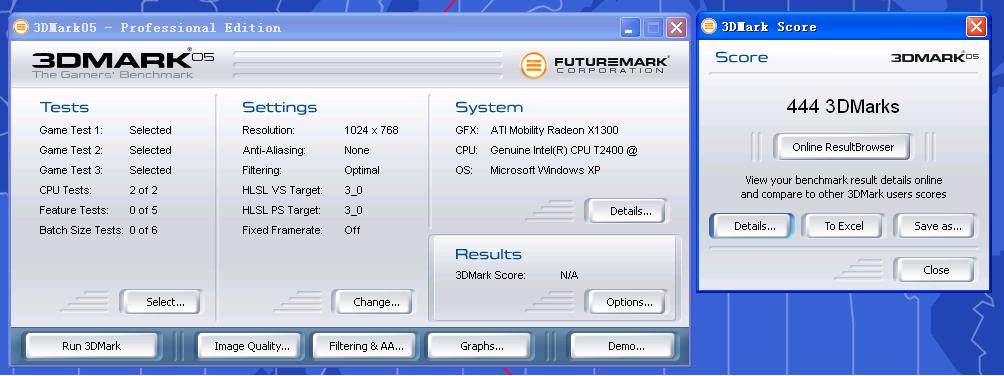This screenshot has height=376, width=1004.
Task: Click the Close button in Score window
Action: 935,270
